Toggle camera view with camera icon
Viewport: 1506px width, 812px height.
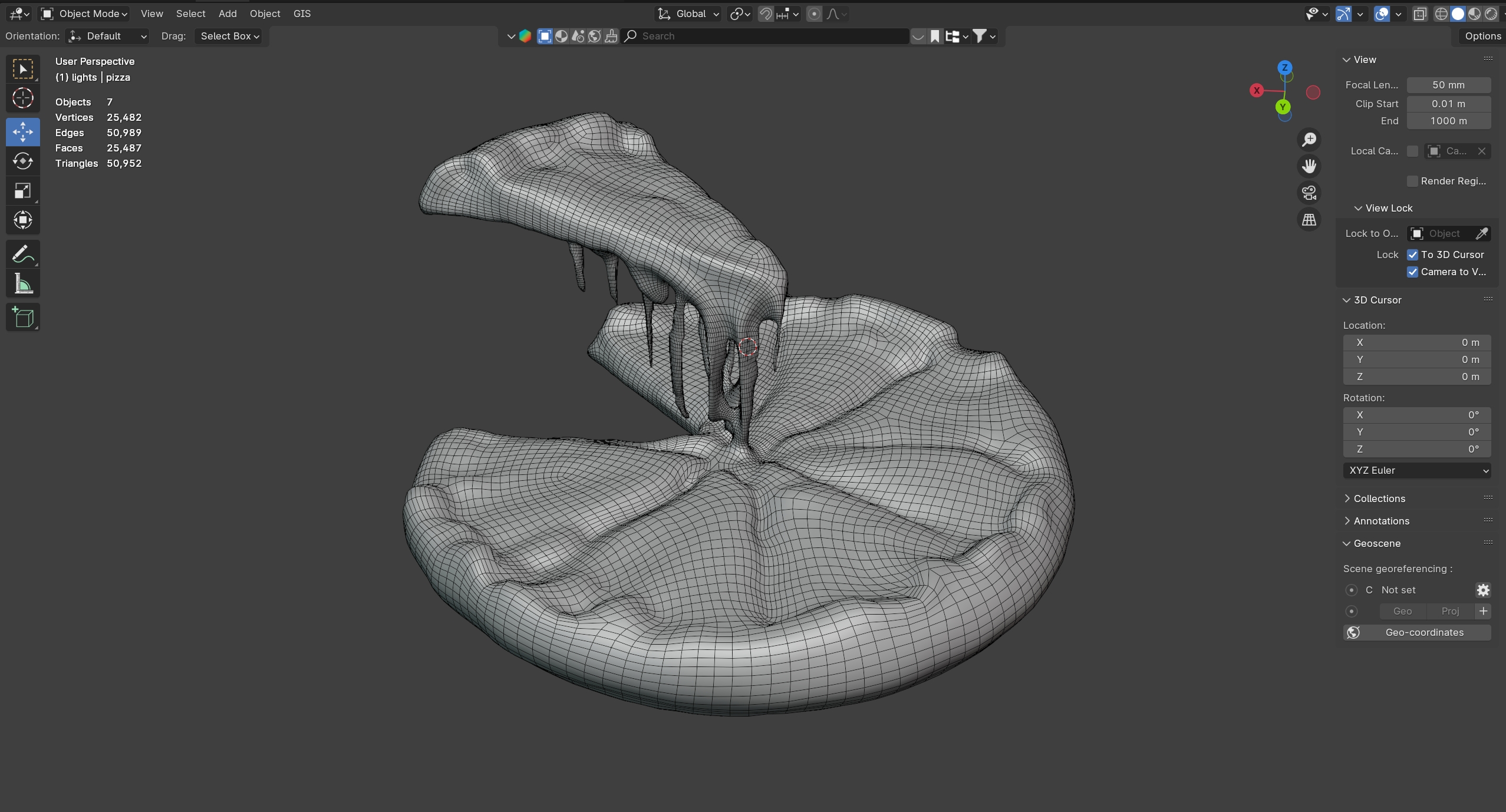click(1309, 193)
